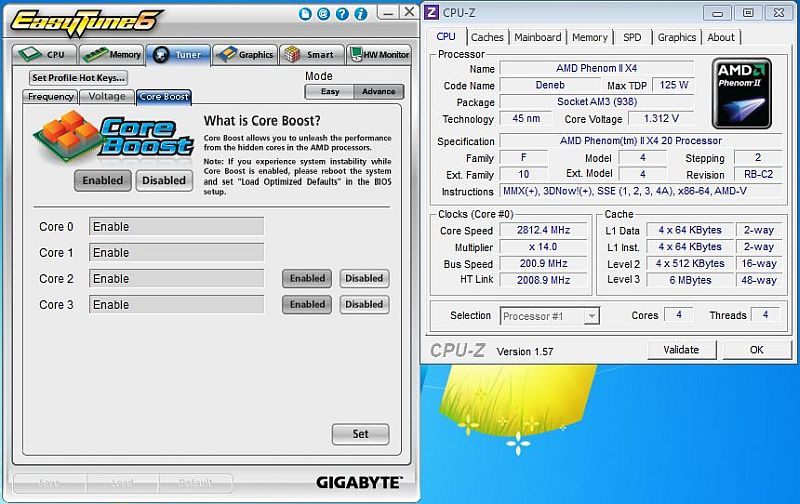Set Core 3 to Disabled

364,305
